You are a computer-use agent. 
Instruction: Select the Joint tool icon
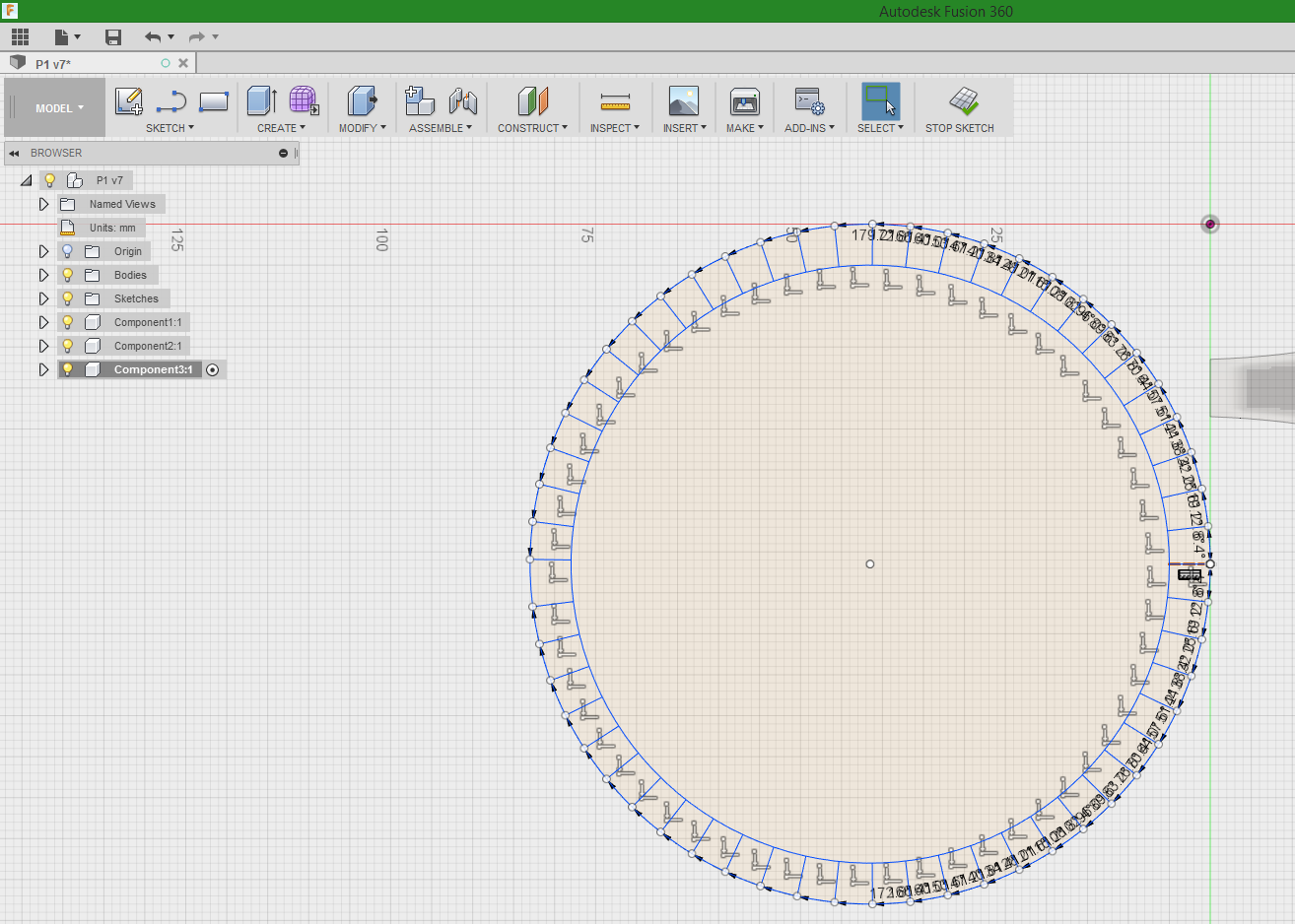462,100
